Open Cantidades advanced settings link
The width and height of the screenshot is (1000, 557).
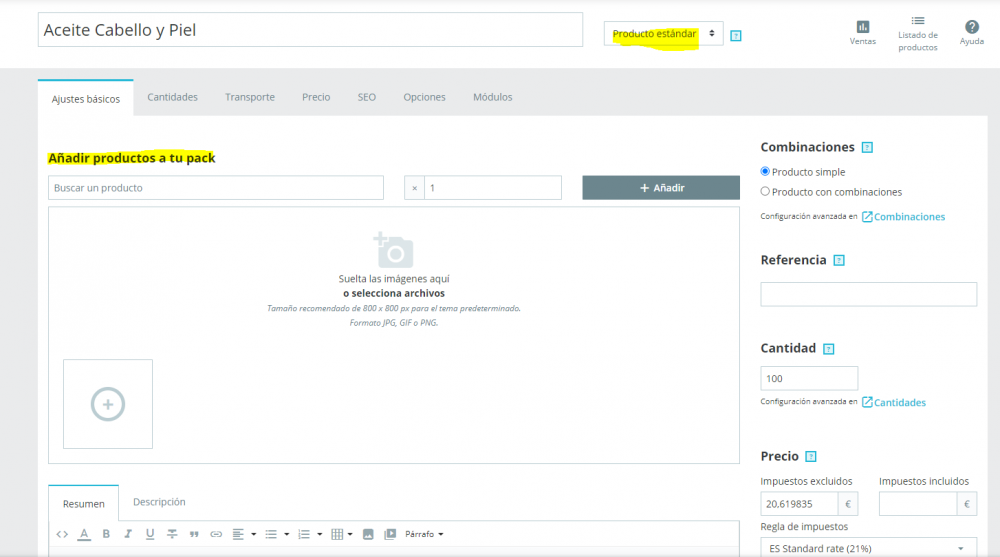click(x=893, y=403)
